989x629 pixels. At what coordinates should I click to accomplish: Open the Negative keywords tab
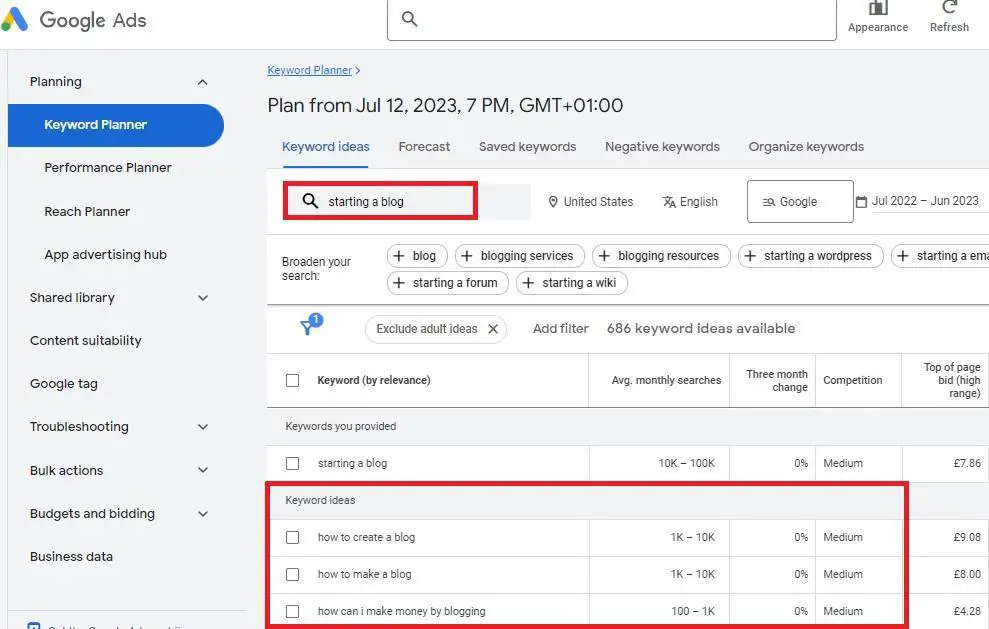[x=662, y=147]
